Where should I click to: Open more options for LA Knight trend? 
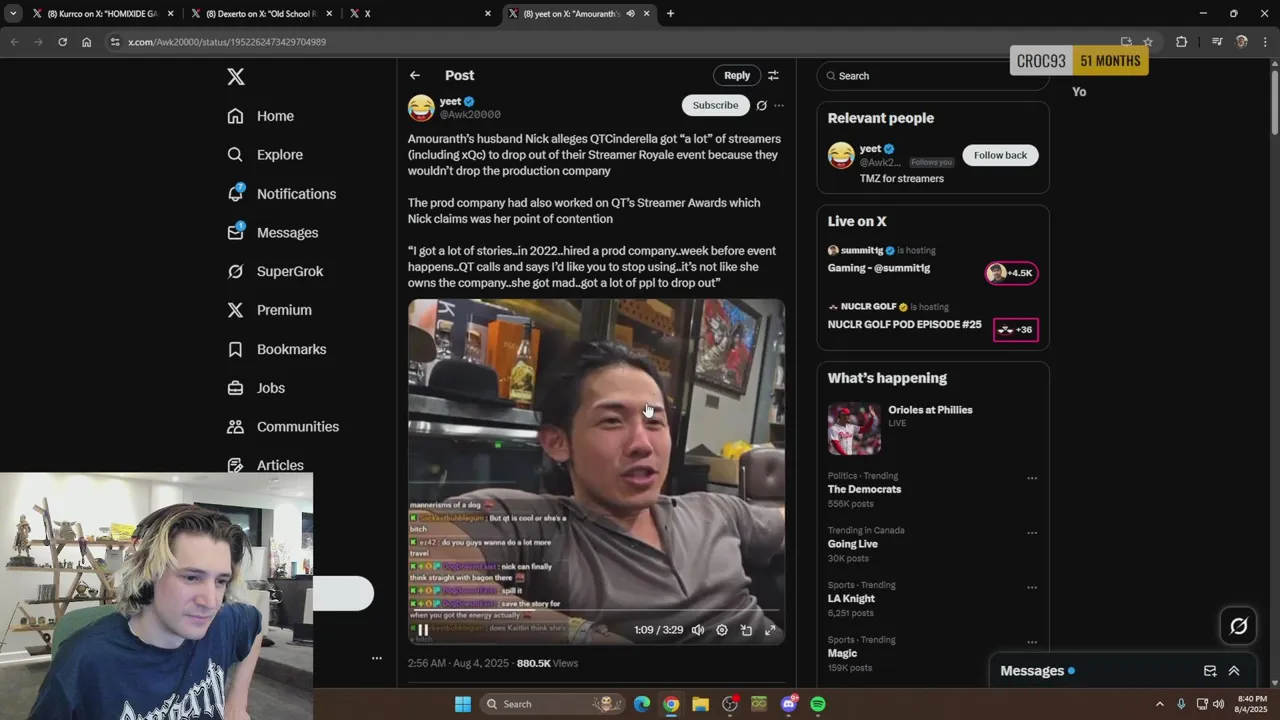point(1032,587)
